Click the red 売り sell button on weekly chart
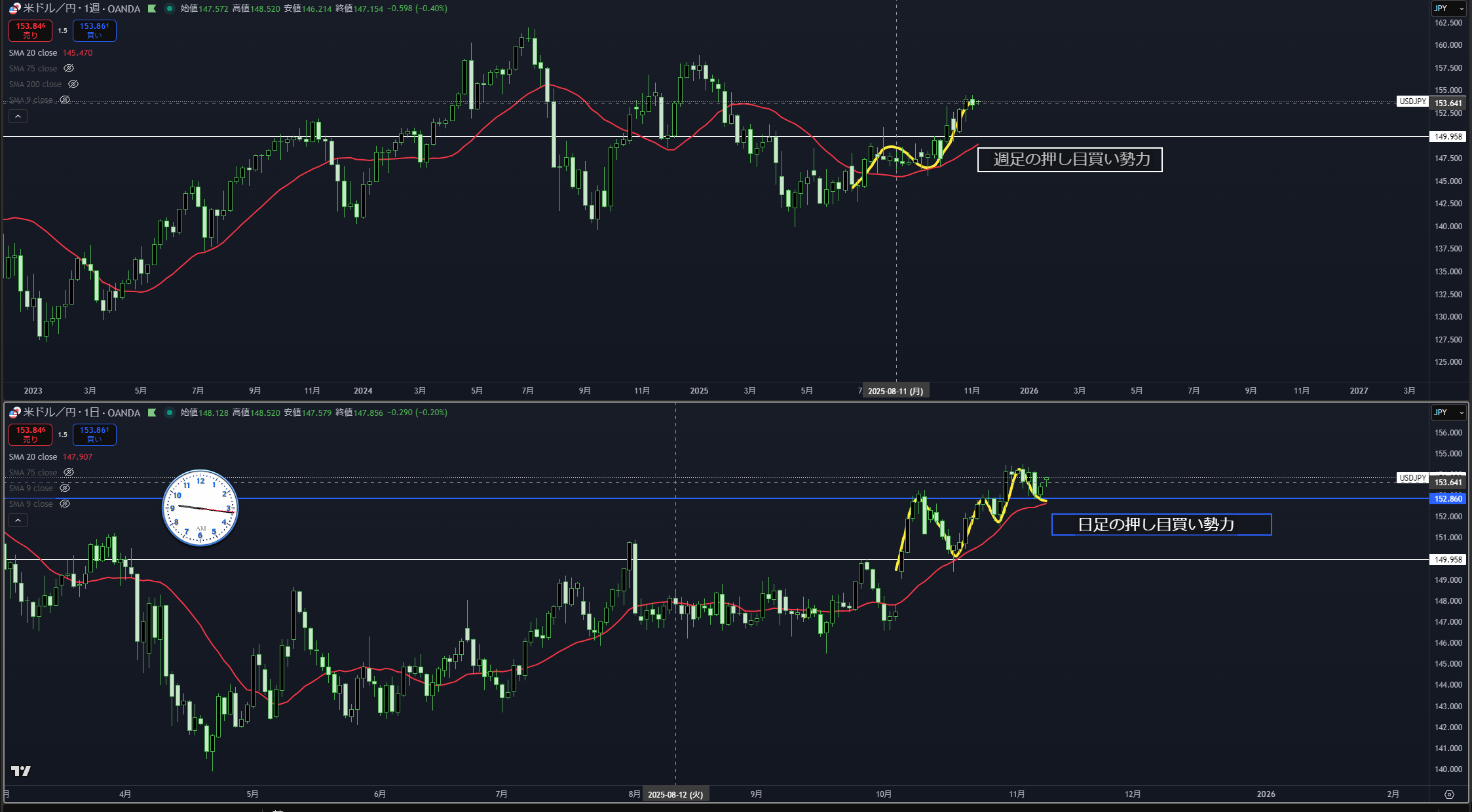This screenshot has height=812, width=1472. (x=30, y=31)
